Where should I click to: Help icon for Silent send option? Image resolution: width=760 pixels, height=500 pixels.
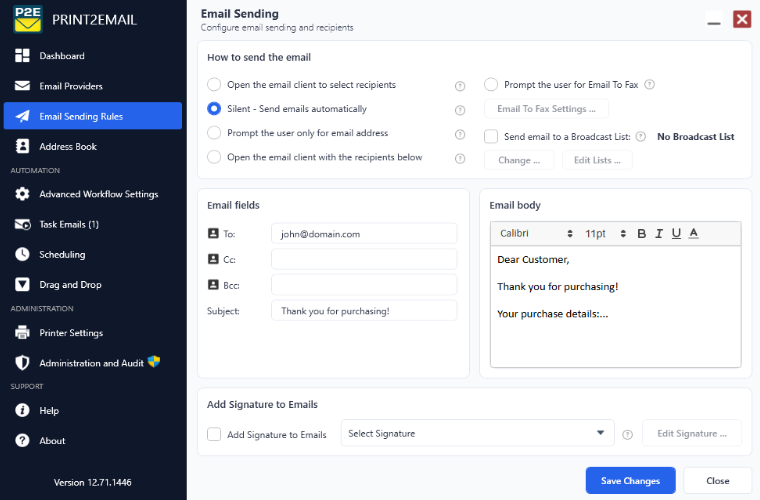point(460,110)
